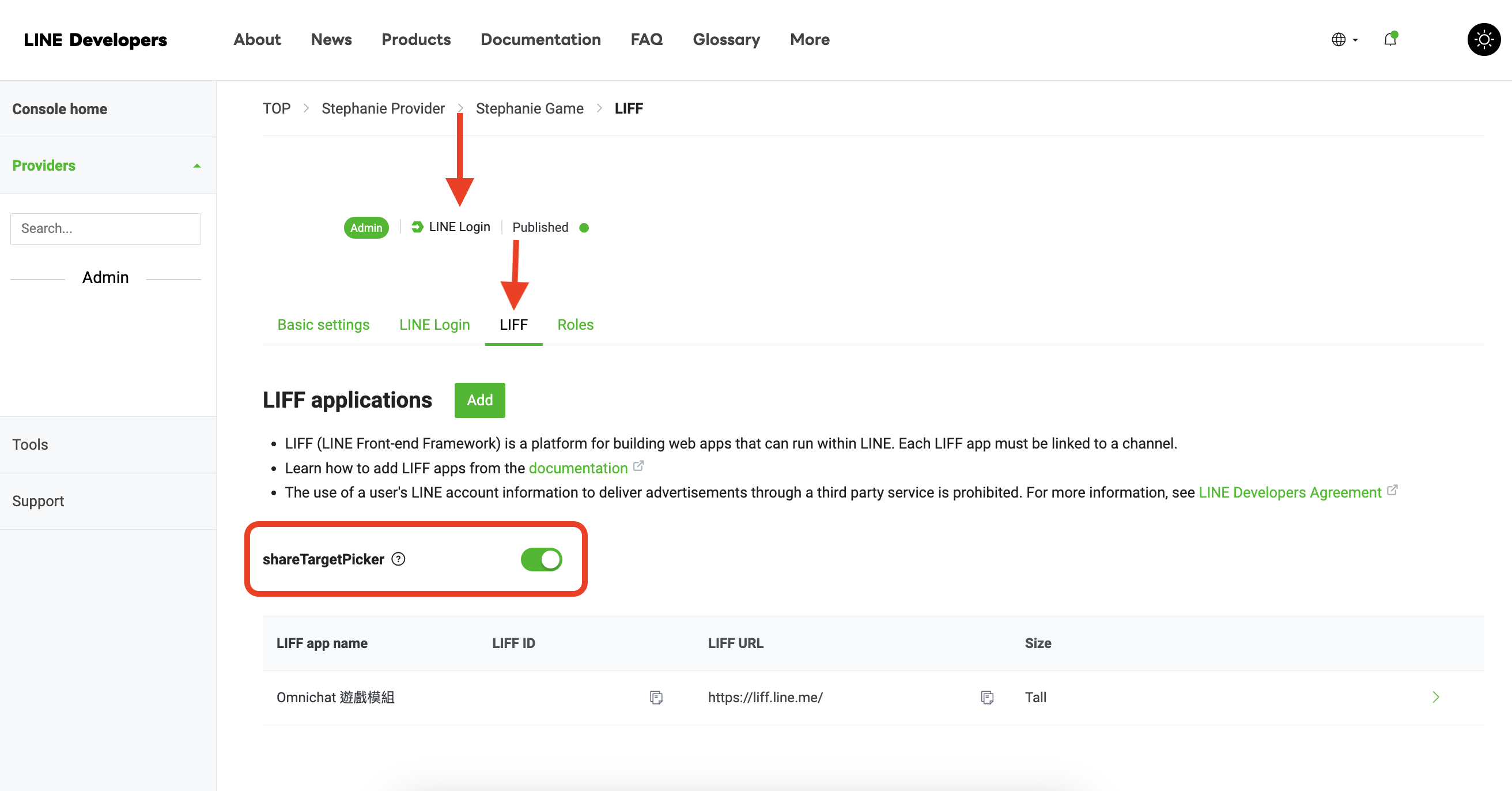Open the external link icon beside documentation
The height and width of the screenshot is (791, 1512).
pyautogui.click(x=638, y=466)
